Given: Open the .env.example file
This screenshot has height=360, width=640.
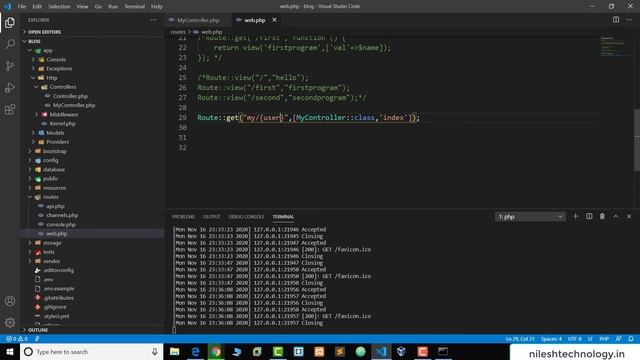Looking at the screenshot, I should pyautogui.click(x=58, y=289).
